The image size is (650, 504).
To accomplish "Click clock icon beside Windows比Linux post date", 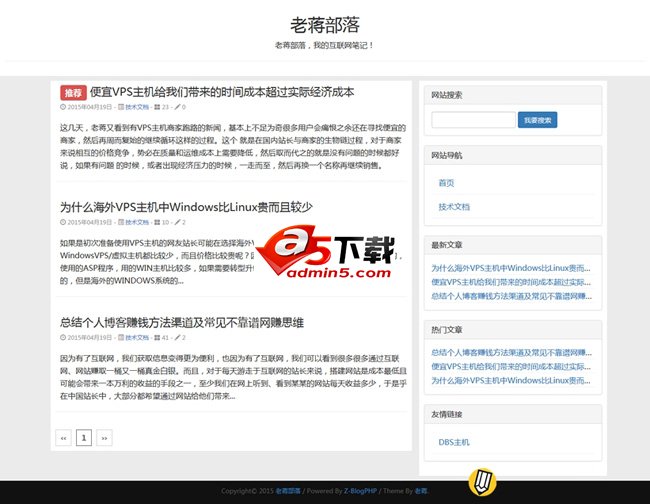I will coord(63,222).
